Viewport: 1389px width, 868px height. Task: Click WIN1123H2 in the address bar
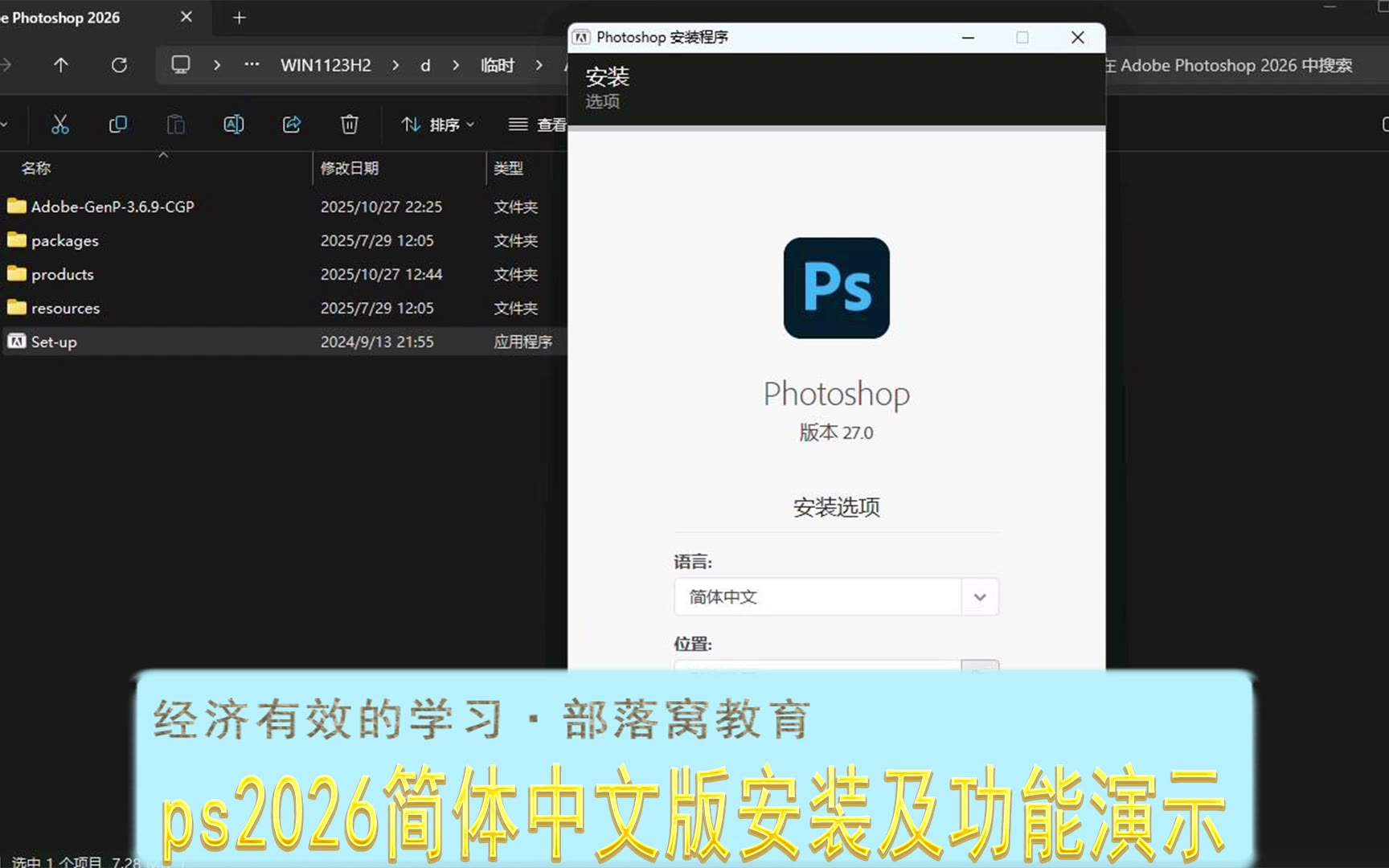point(326,65)
